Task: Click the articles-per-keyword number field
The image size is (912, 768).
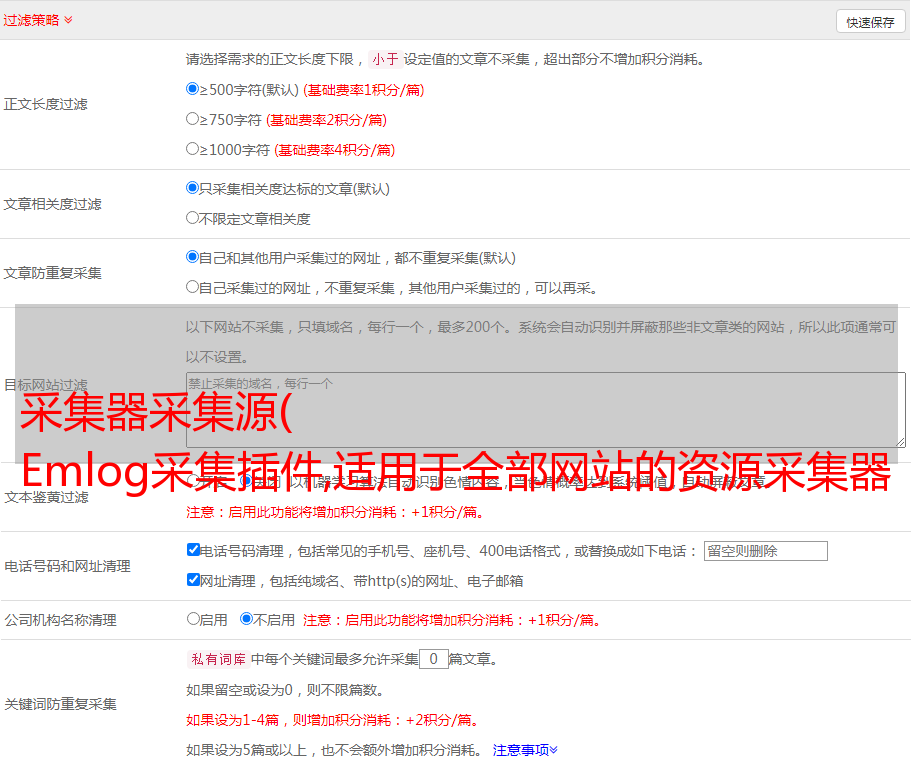Action: [x=433, y=659]
